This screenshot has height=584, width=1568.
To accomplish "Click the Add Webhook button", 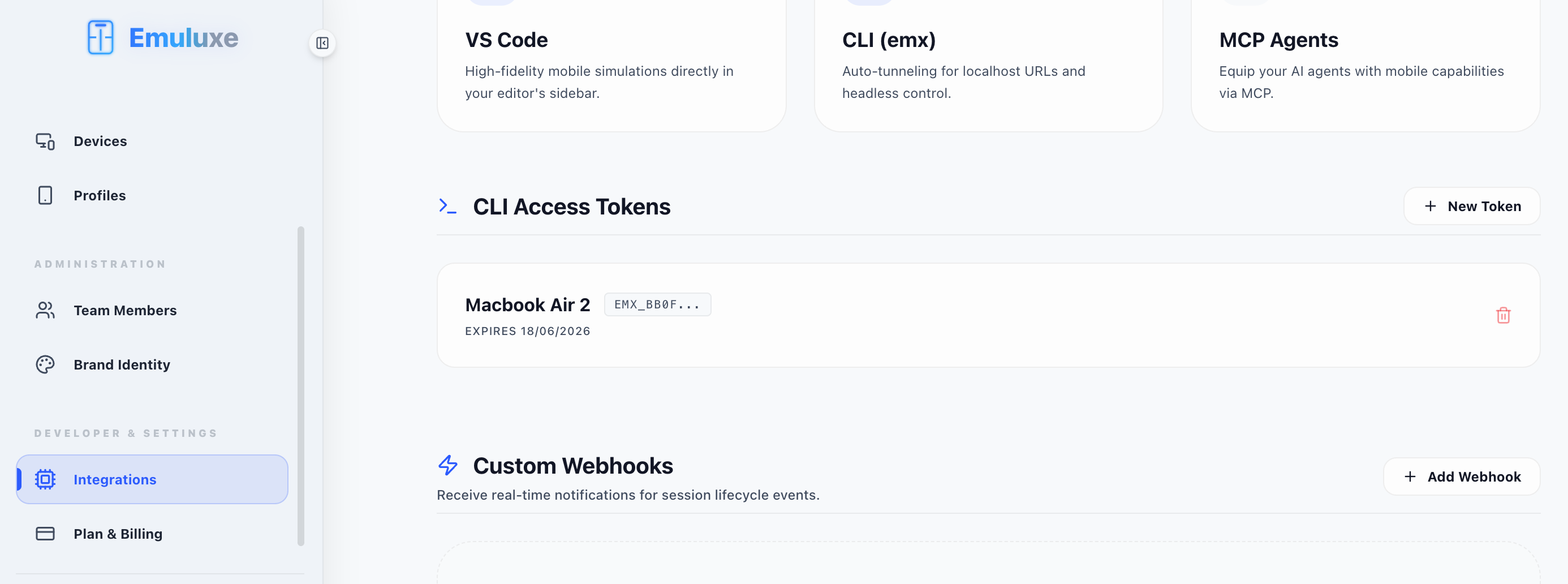I will 1462,477.
